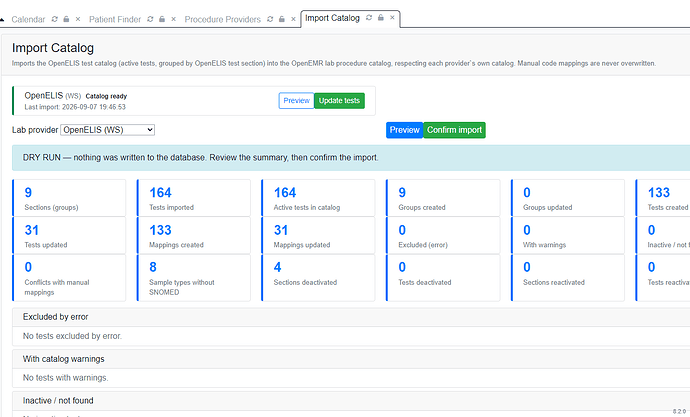Viewport: 690px width, 417px height.
Task: Close the Calendar tab
Action: [78, 19]
